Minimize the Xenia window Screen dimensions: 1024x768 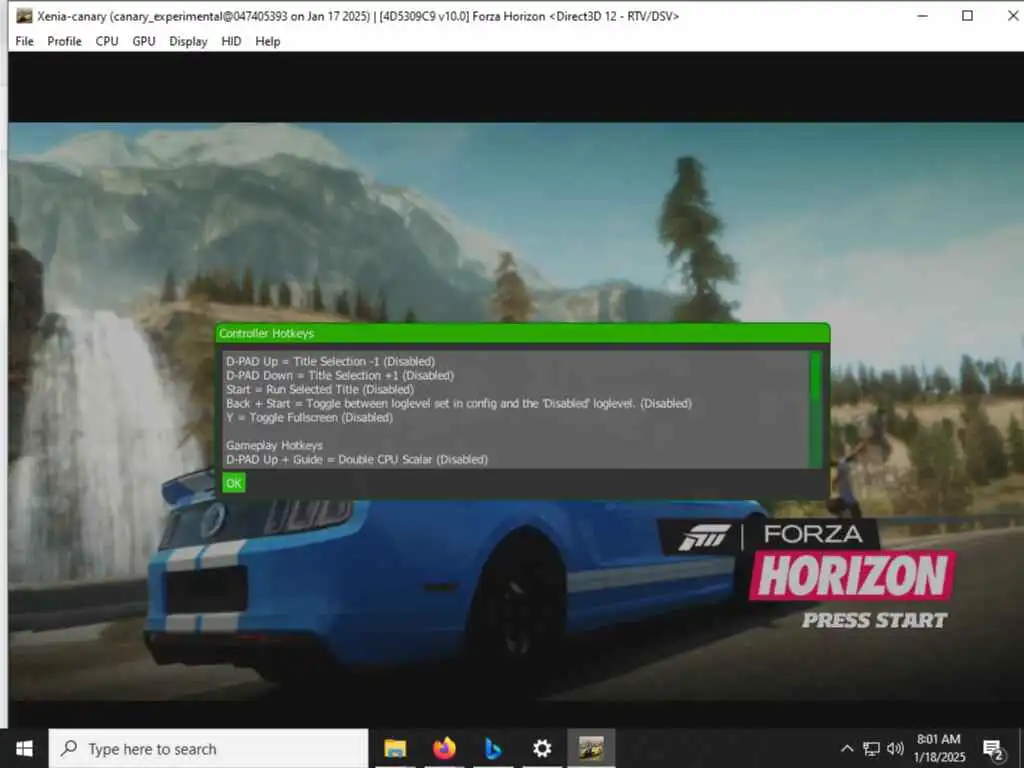(923, 16)
